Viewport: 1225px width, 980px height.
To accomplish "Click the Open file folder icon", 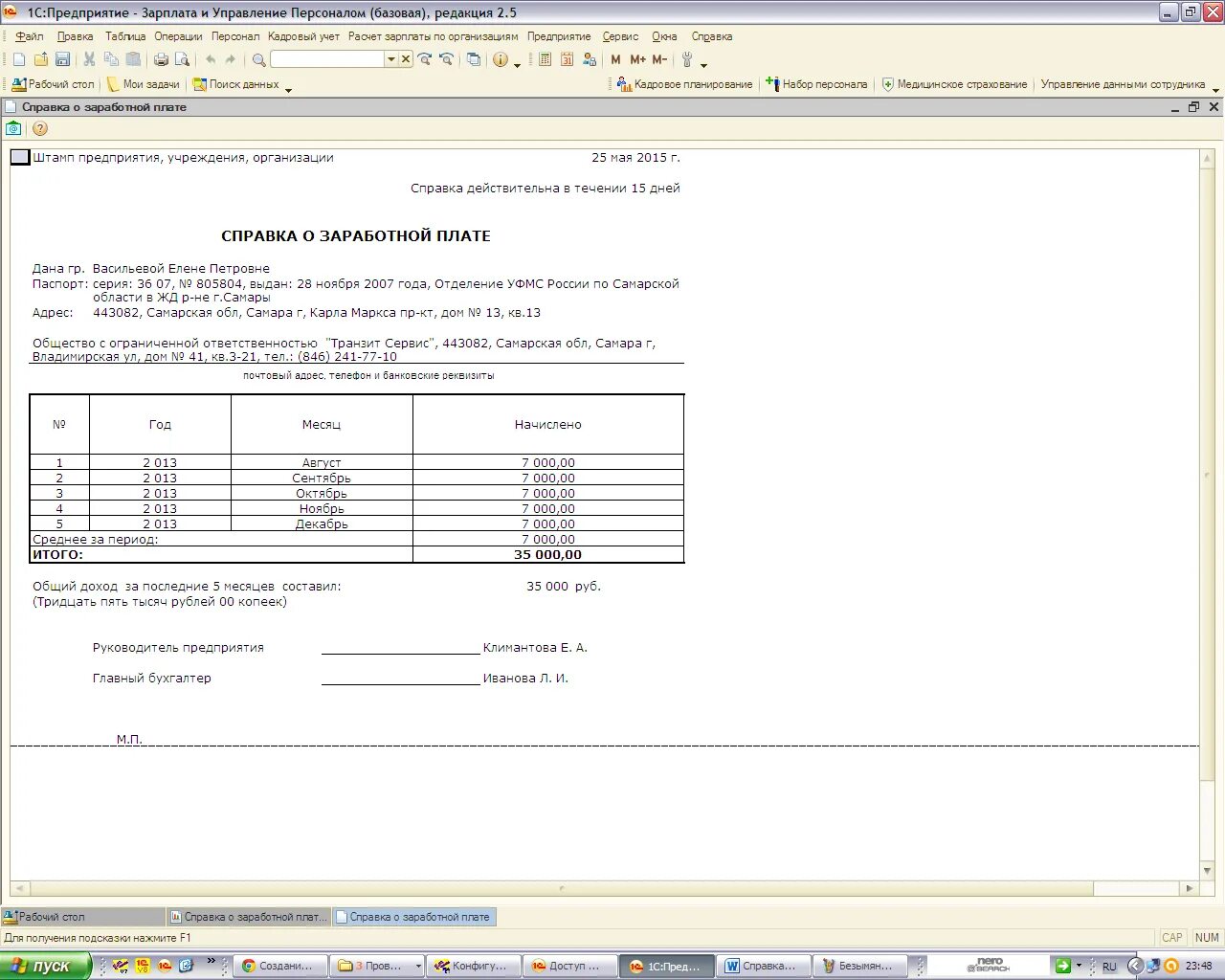I will [41, 59].
